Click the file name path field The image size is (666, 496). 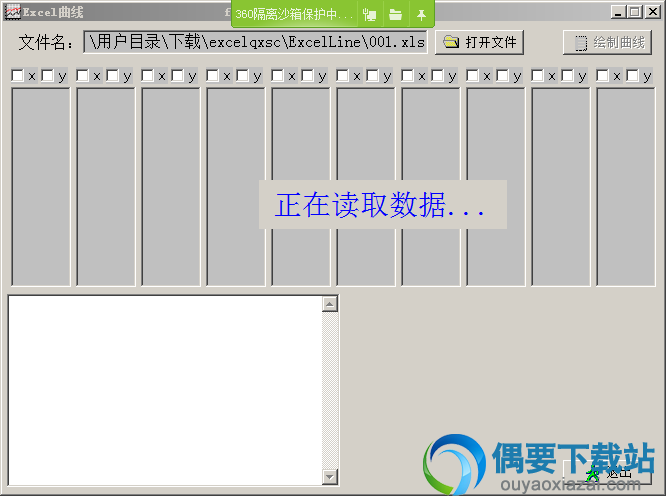click(x=255, y=42)
